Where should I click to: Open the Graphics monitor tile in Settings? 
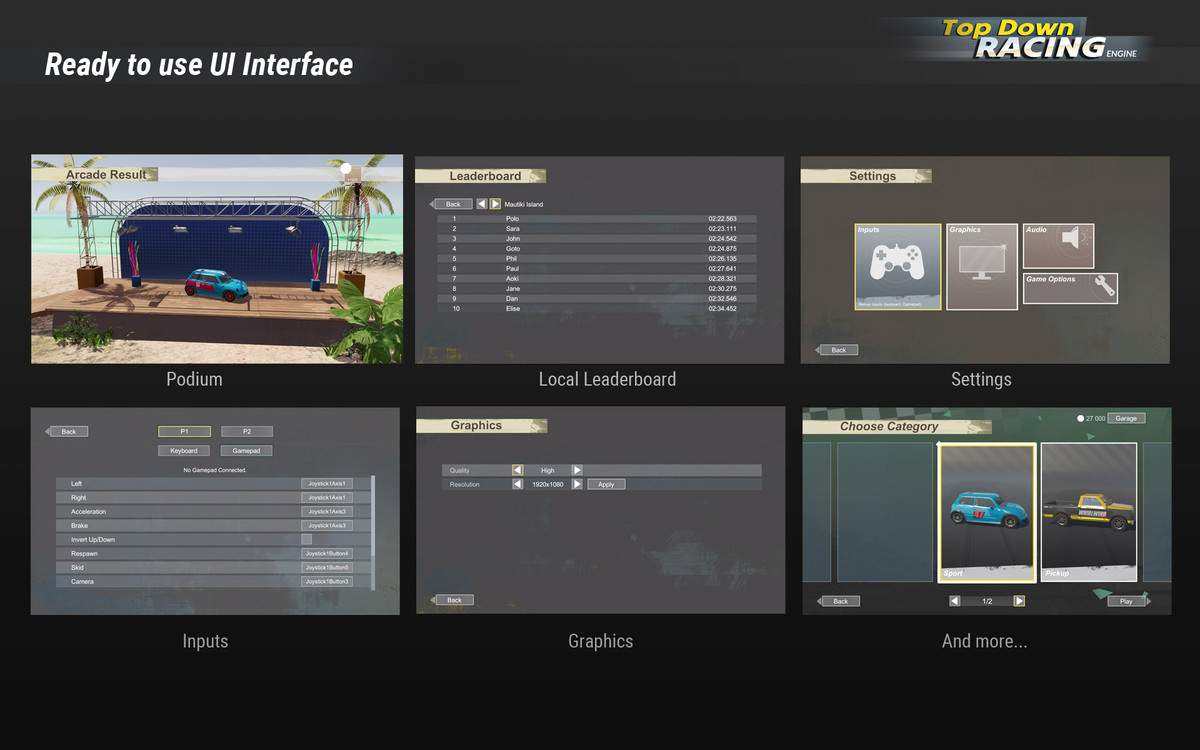click(x=981, y=266)
